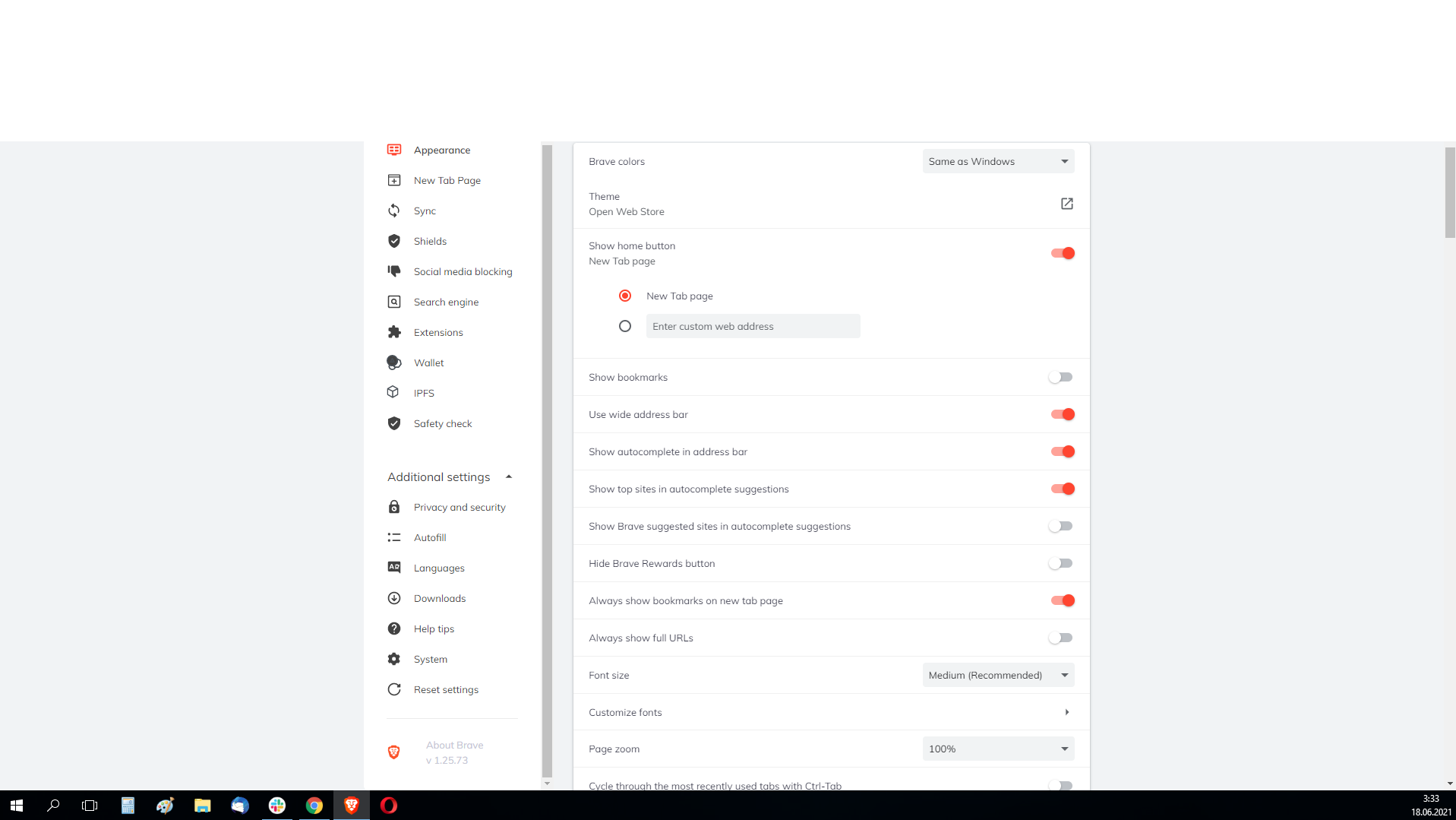Click the custom web address input field
Viewport: 1456px width, 820px height.
(753, 326)
